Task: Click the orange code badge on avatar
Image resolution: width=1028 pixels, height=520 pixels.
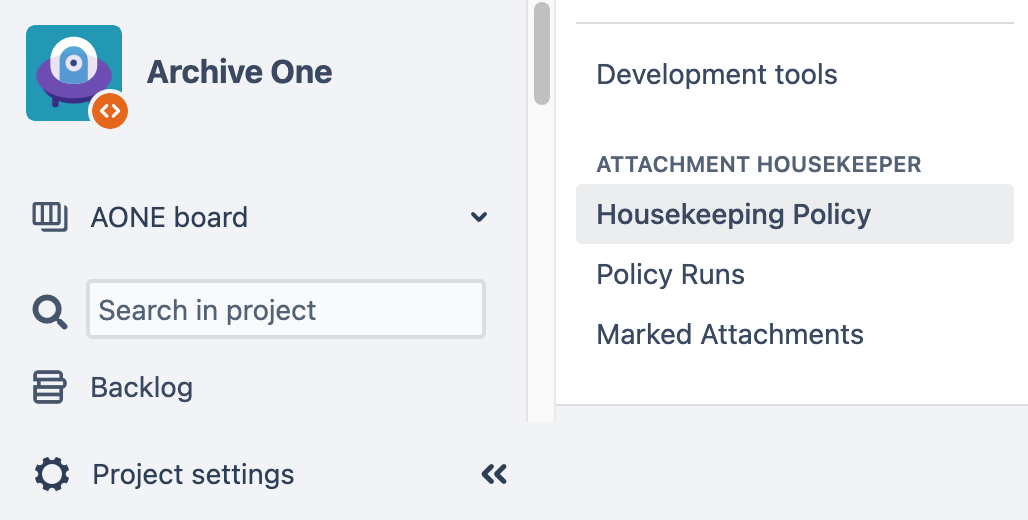Action: pyautogui.click(x=110, y=111)
